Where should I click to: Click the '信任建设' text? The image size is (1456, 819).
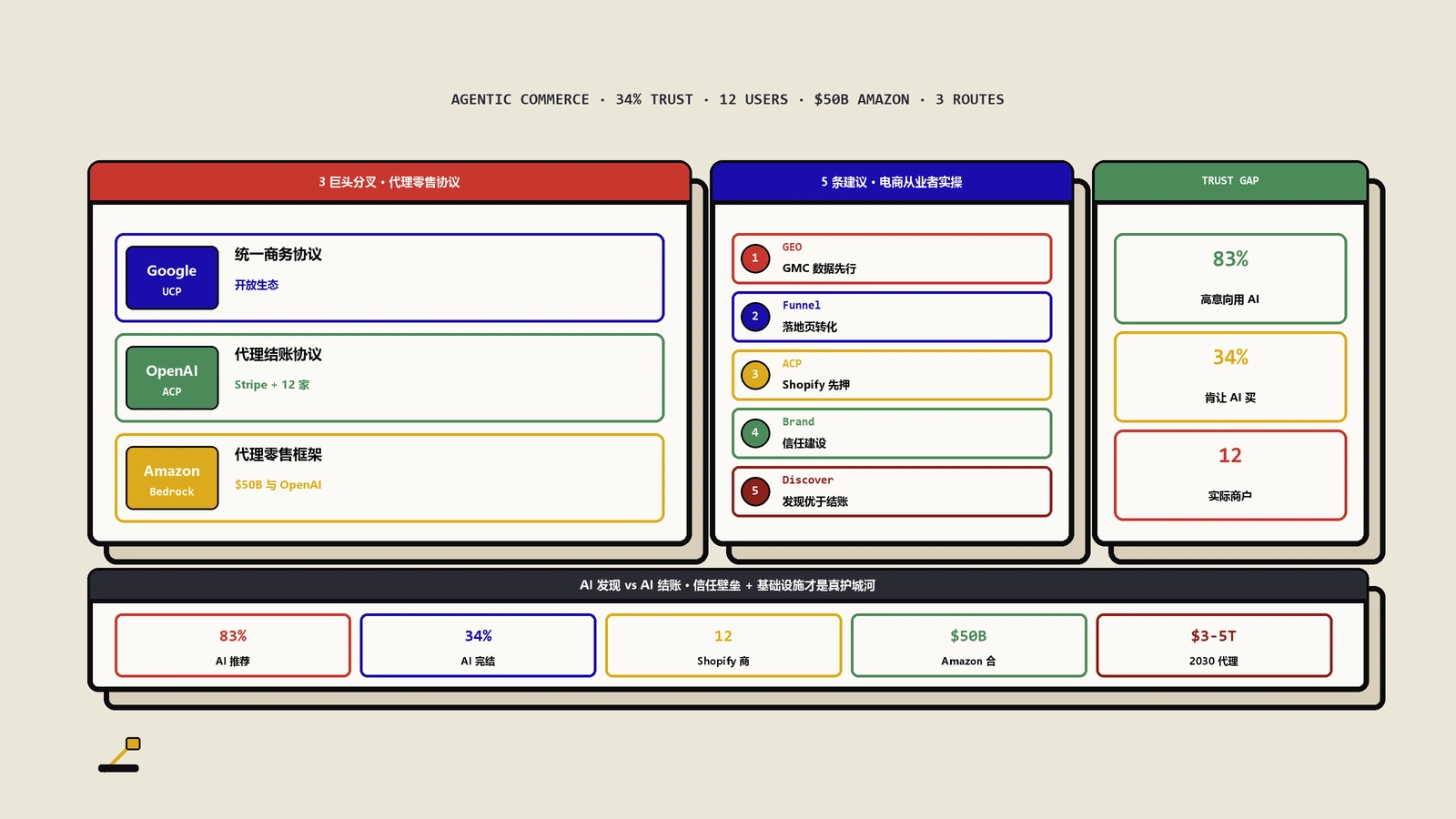point(804,443)
